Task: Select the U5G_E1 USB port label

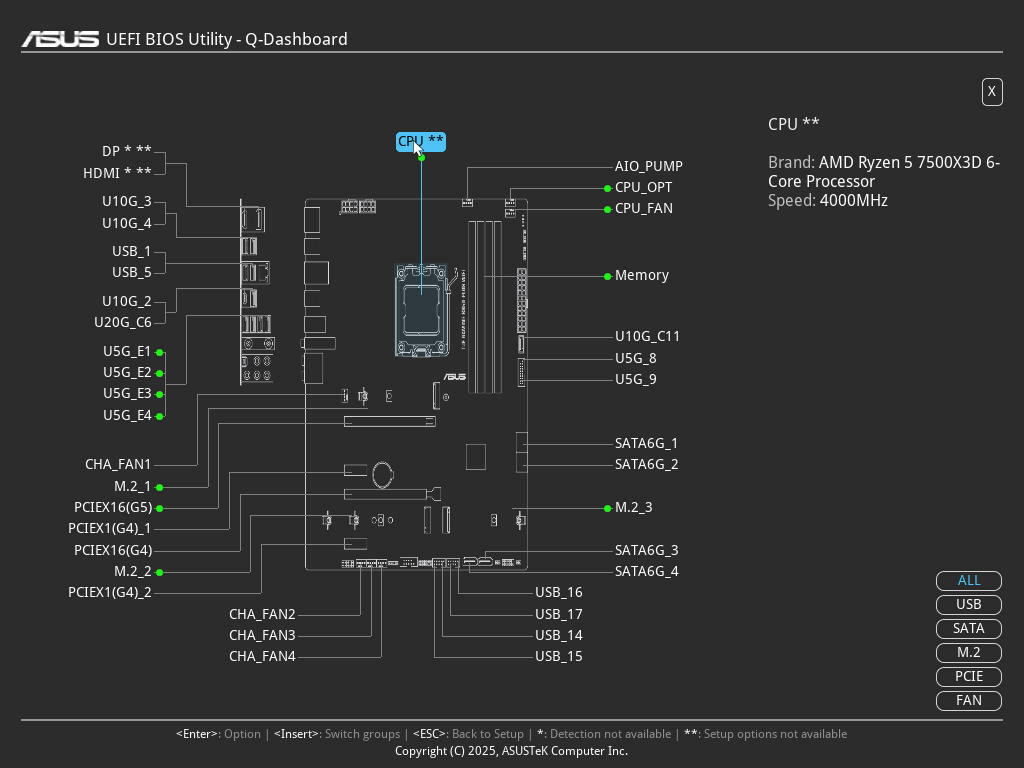Action: tap(127, 352)
